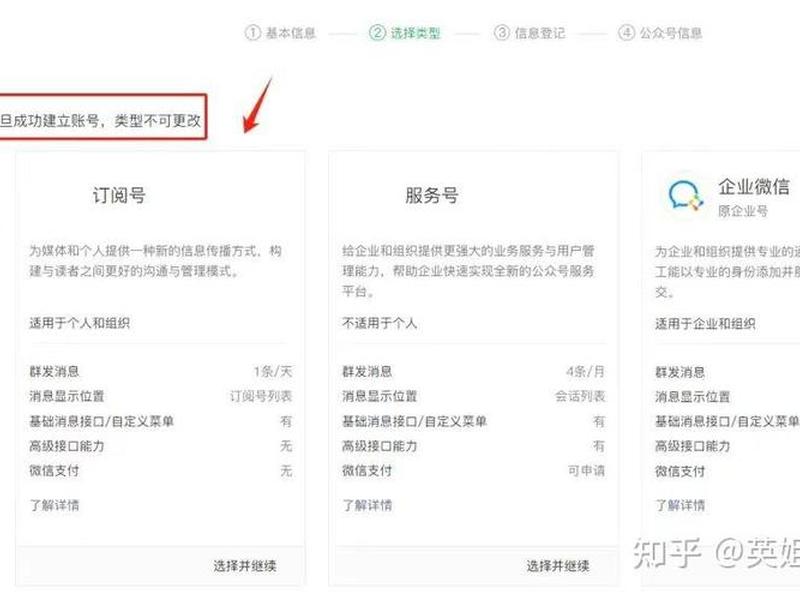The image size is (800, 600).
Task: Click the 可申请 value for 微信支付
Action: (587, 470)
